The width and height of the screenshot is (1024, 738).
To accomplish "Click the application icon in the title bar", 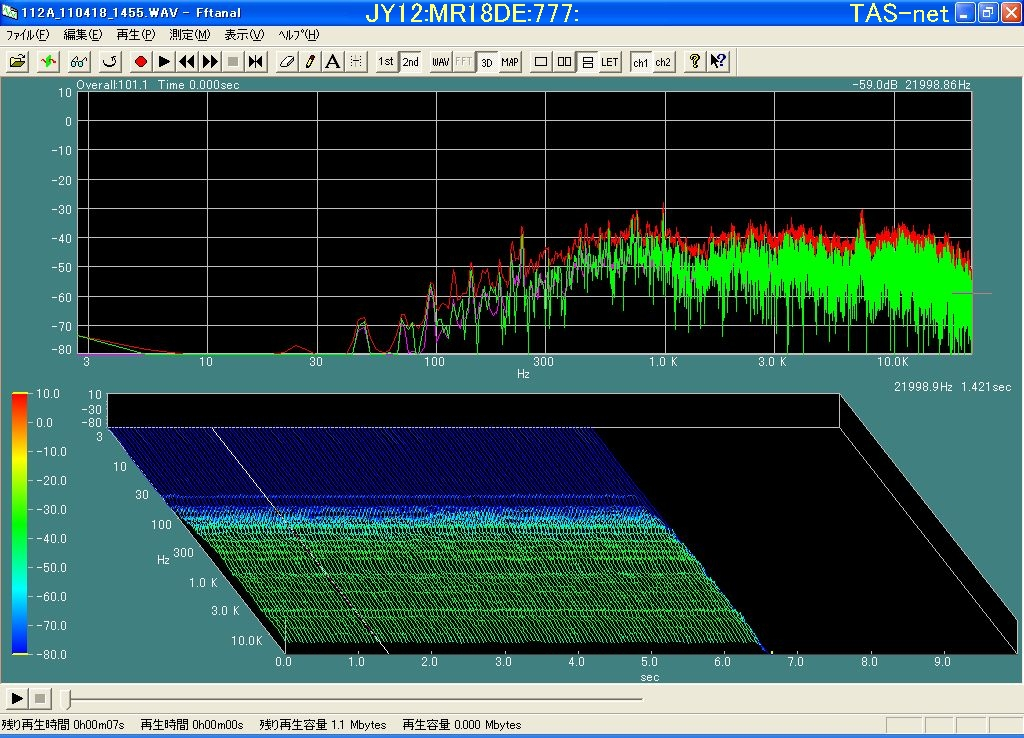I will 9,12.
